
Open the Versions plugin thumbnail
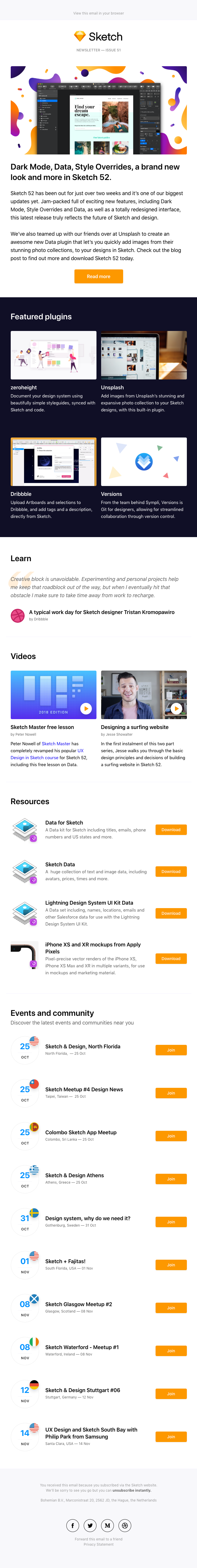(143, 462)
